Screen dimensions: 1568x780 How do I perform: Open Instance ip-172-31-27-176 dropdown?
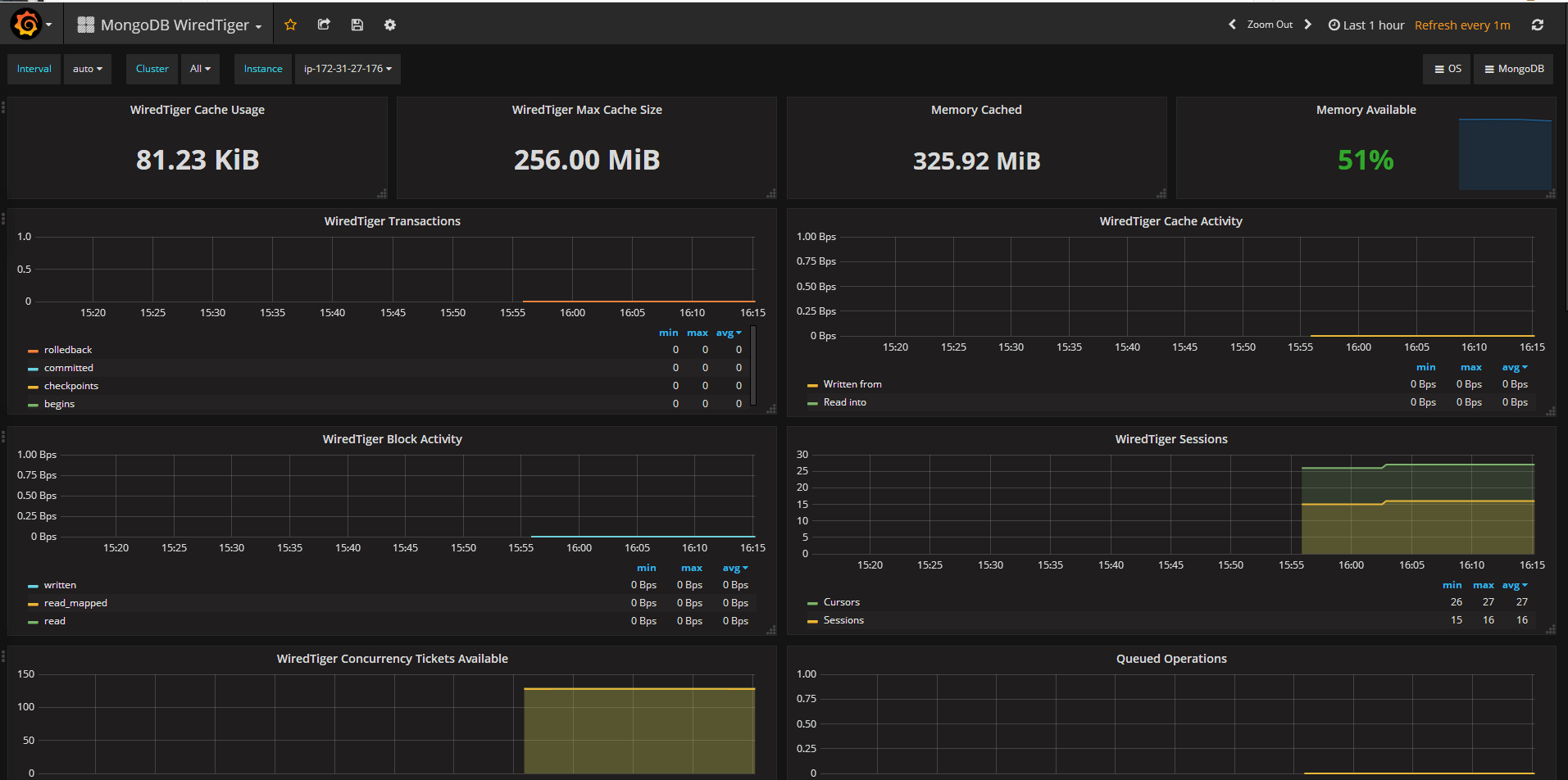pyautogui.click(x=348, y=69)
